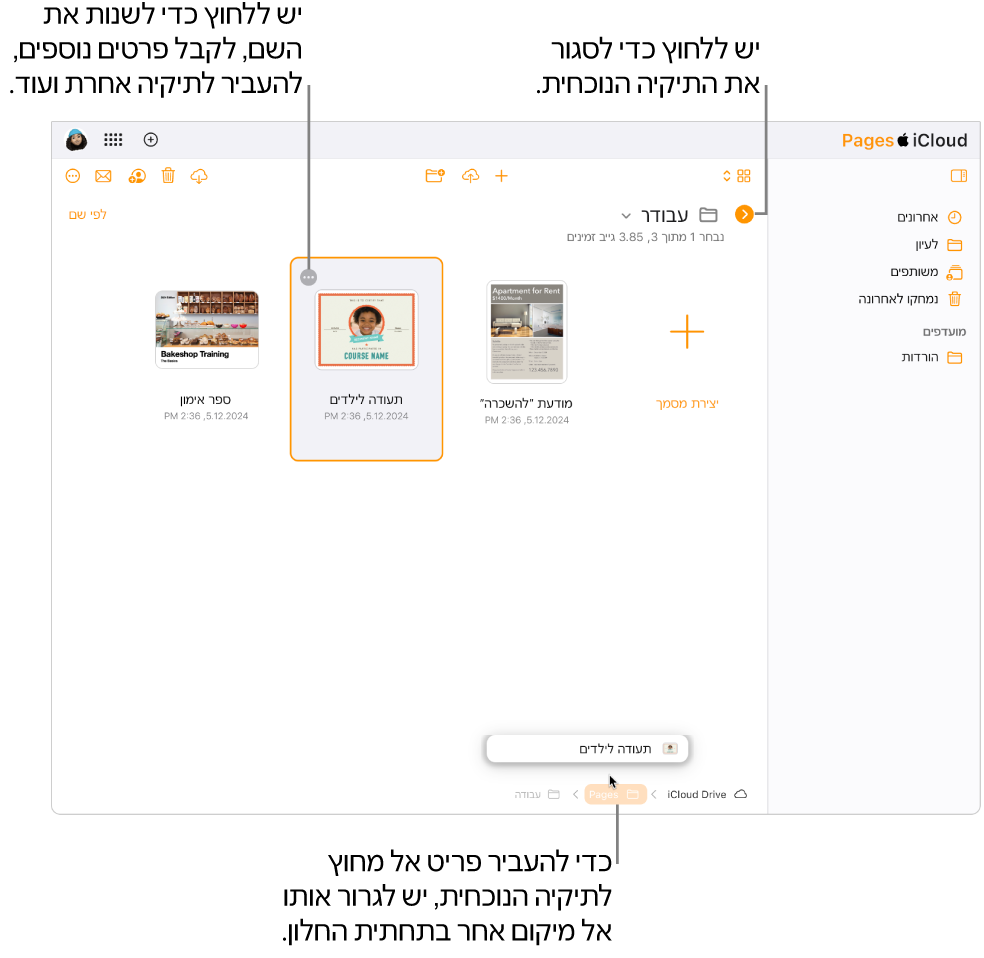Click the circled plus create icon
Viewport: 984px width, 958px height.
(x=151, y=140)
